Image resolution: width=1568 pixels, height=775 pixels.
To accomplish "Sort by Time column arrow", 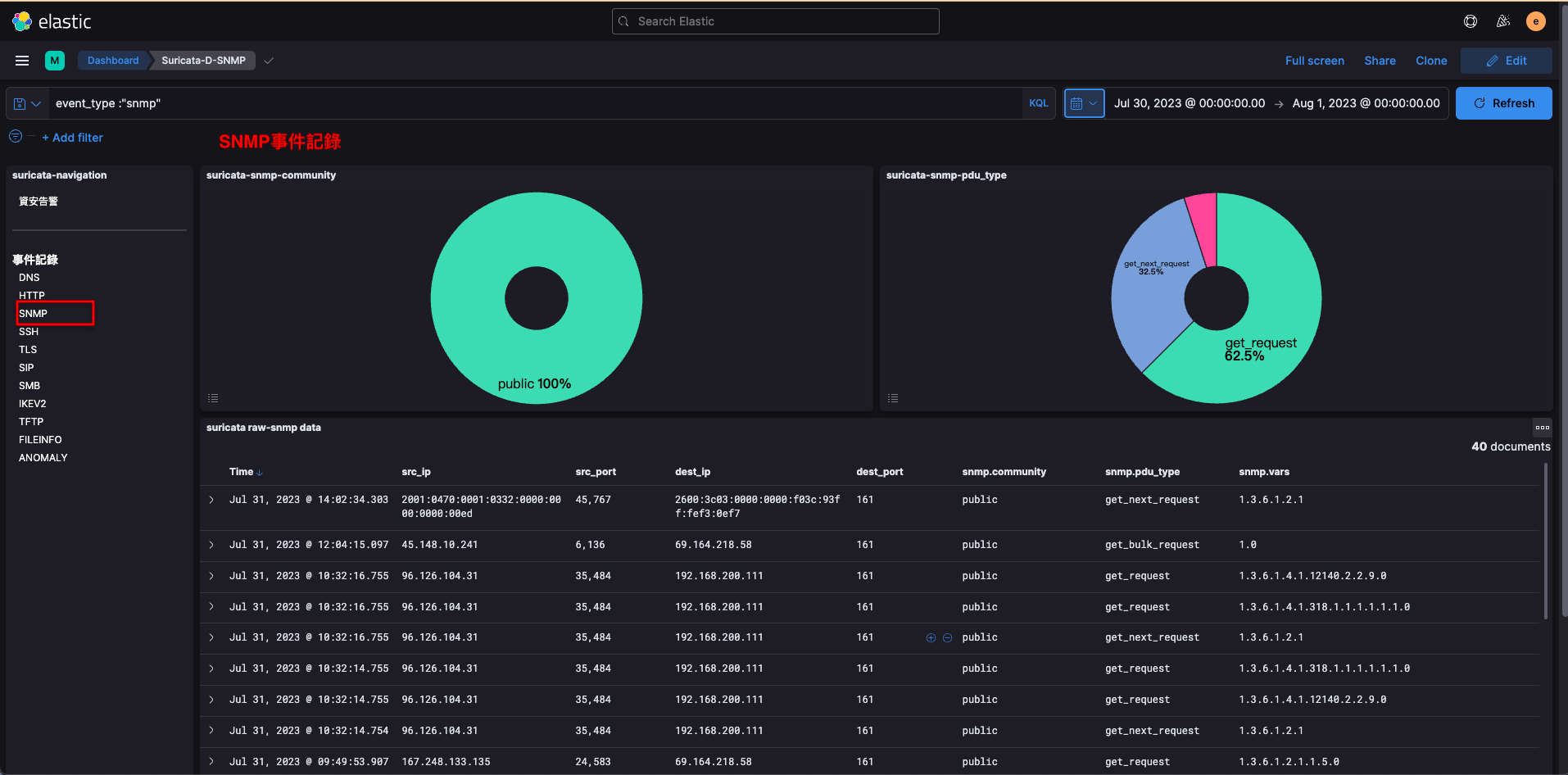I will click(x=260, y=473).
